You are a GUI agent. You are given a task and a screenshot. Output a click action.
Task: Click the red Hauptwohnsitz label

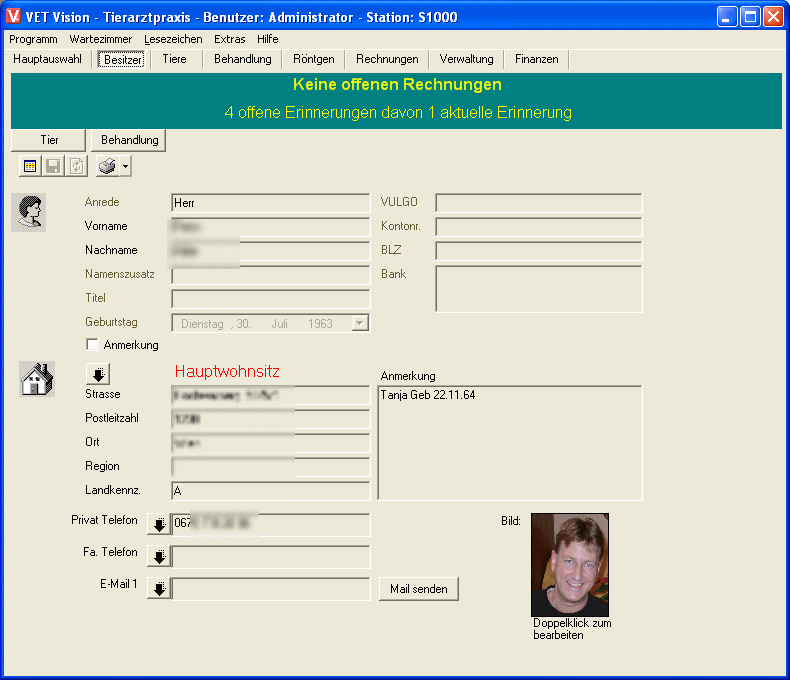pos(227,372)
